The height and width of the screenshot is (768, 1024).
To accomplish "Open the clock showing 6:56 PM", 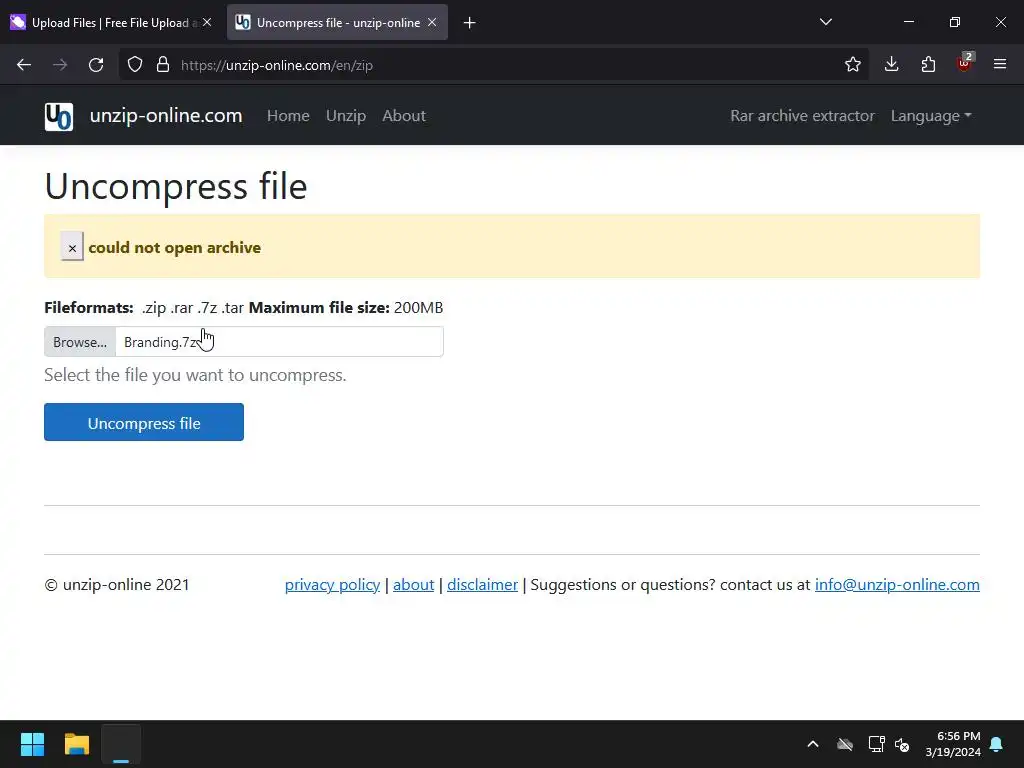I will tap(953, 743).
